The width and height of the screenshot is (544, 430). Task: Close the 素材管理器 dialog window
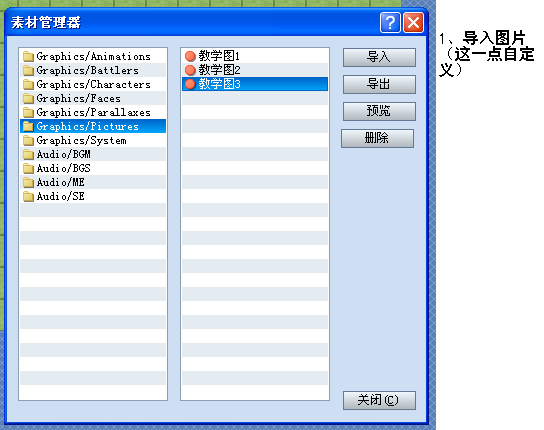[413, 23]
